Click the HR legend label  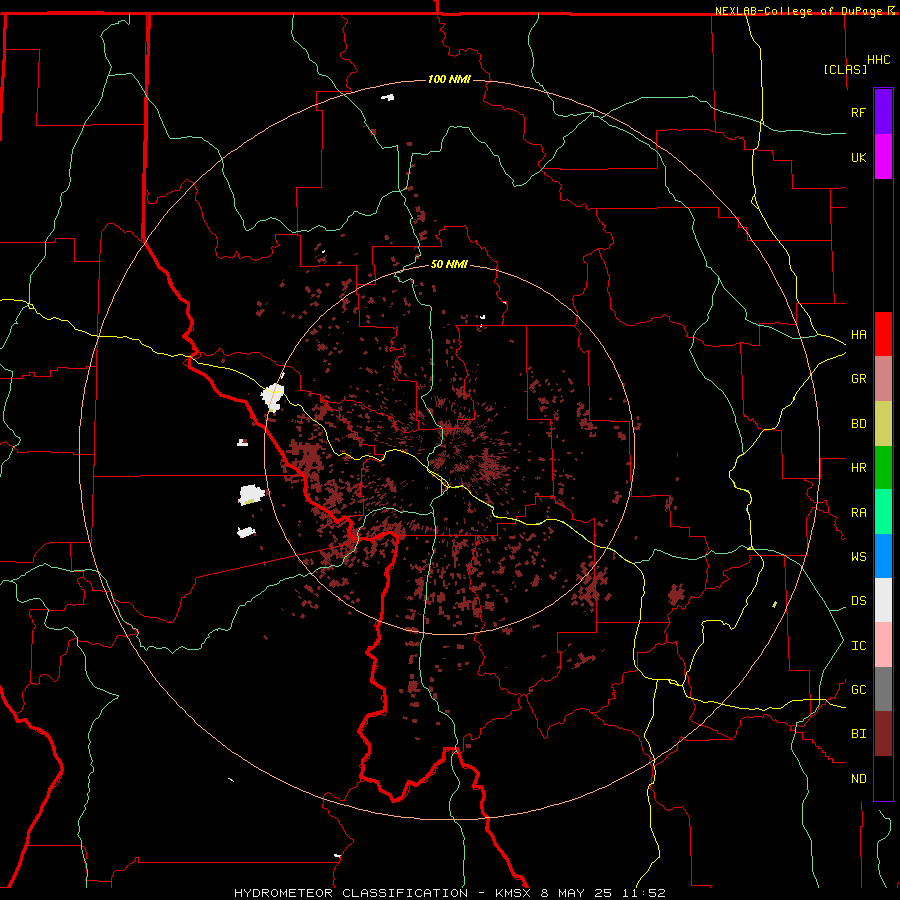pyautogui.click(x=858, y=468)
